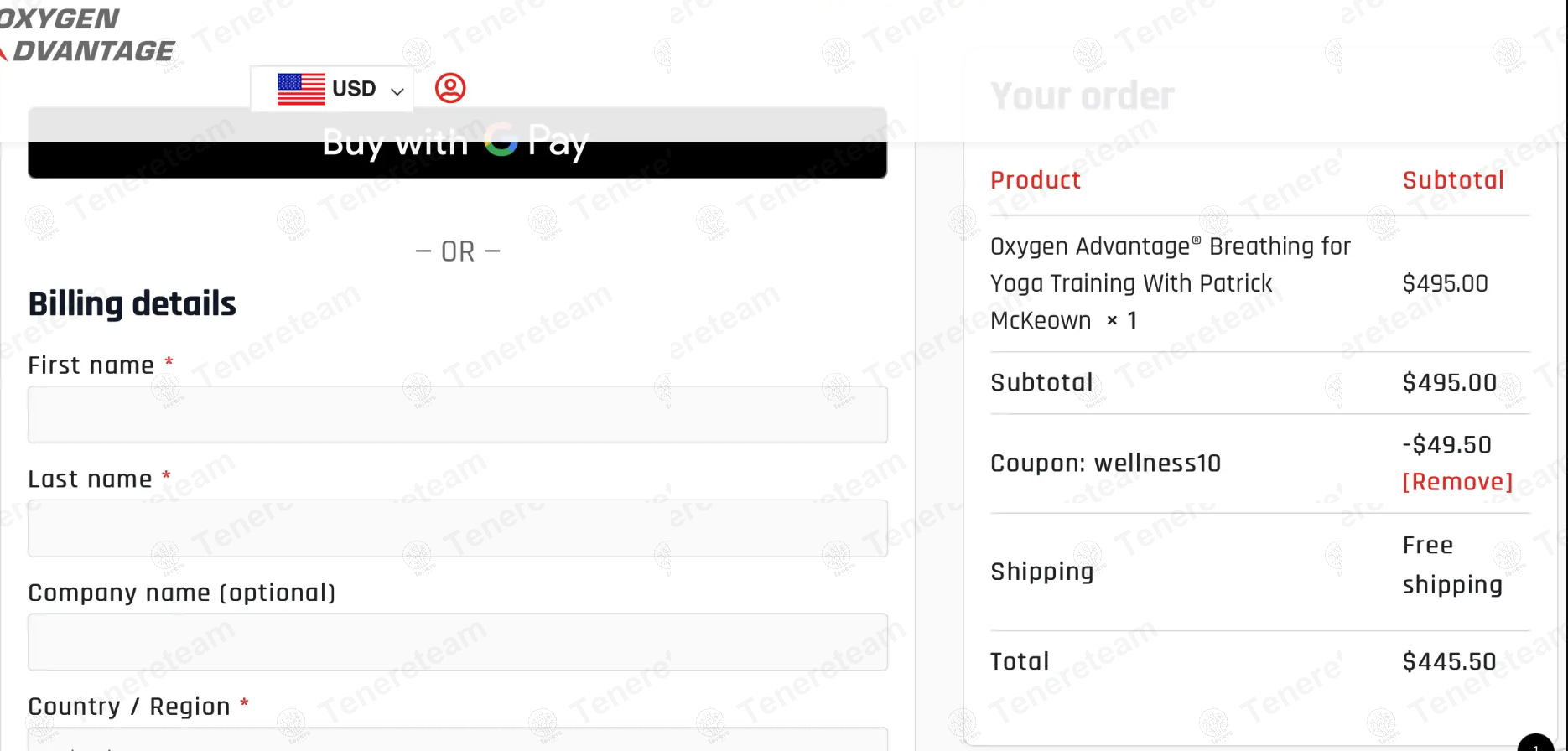The width and height of the screenshot is (1568, 751).
Task: Click the black circular badge in corner
Action: tap(1536, 743)
